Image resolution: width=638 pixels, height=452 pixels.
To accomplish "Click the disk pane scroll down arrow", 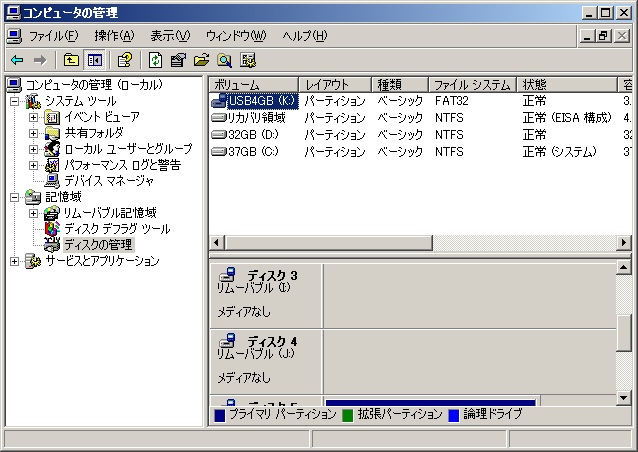I will tap(624, 397).
